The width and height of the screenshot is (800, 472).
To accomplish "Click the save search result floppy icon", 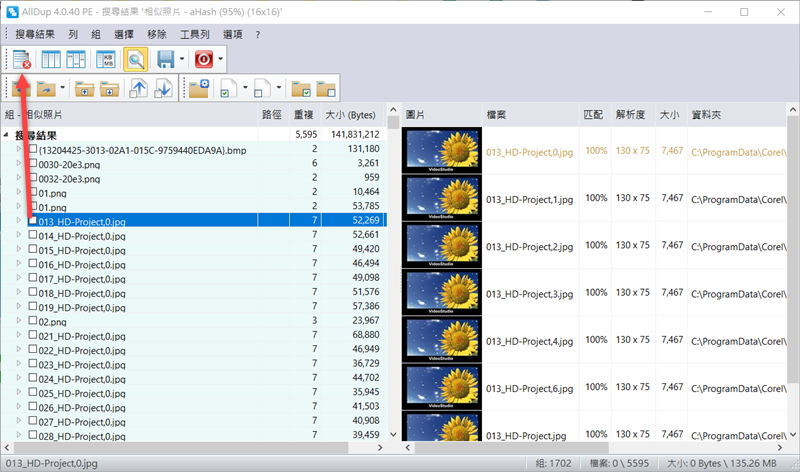I will click(x=165, y=60).
